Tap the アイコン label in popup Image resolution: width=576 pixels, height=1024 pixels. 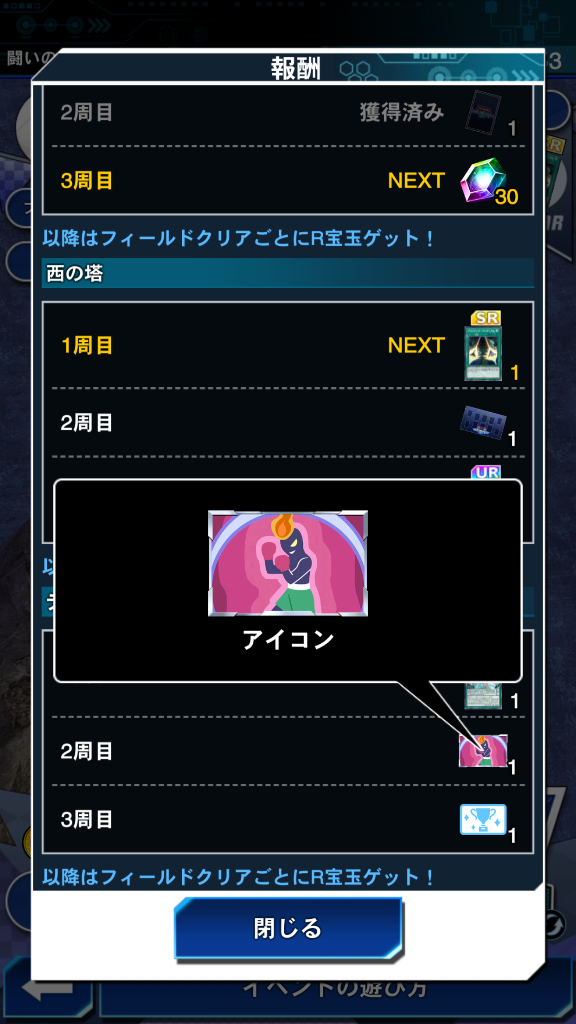pos(288,640)
